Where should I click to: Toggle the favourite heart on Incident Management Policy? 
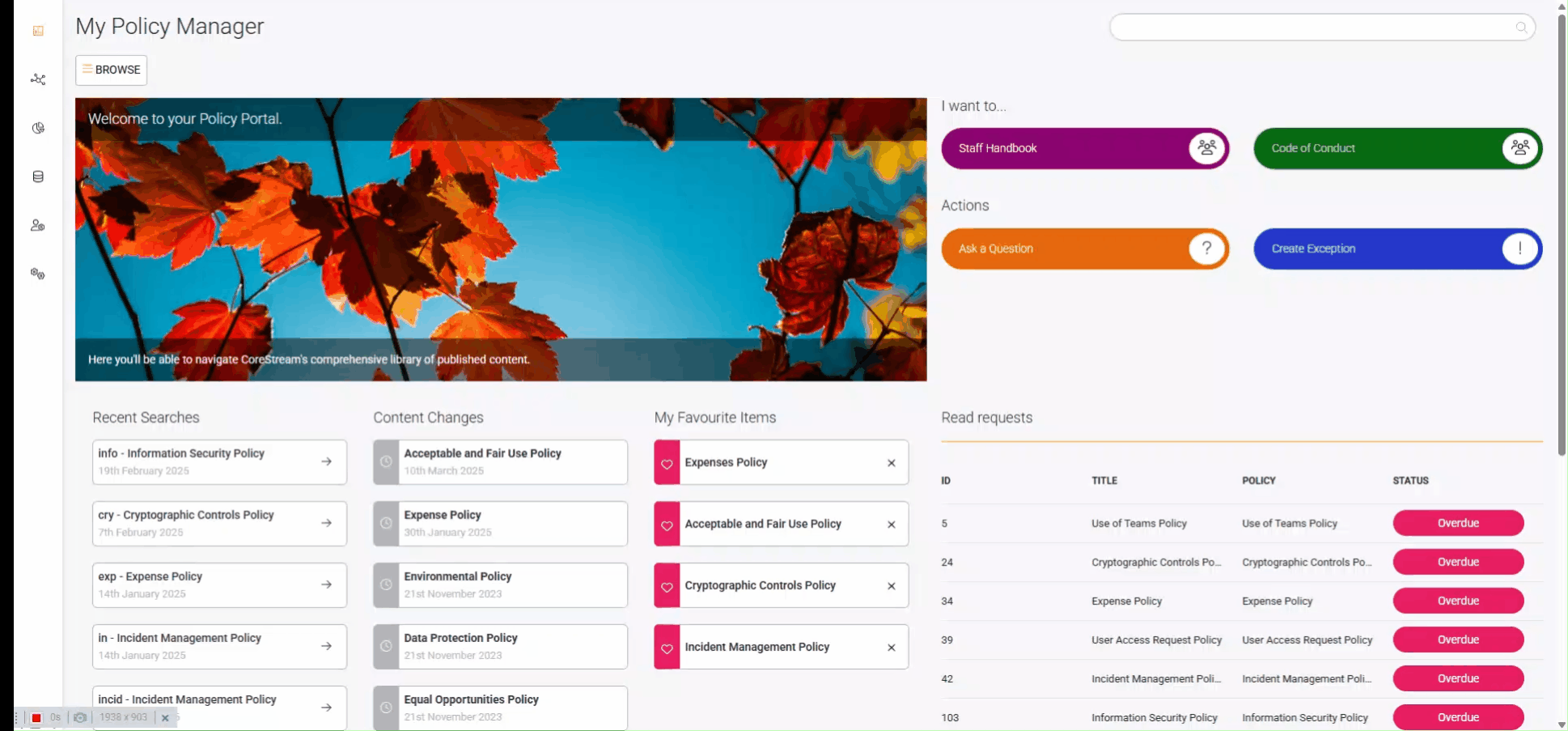click(x=667, y=647)
